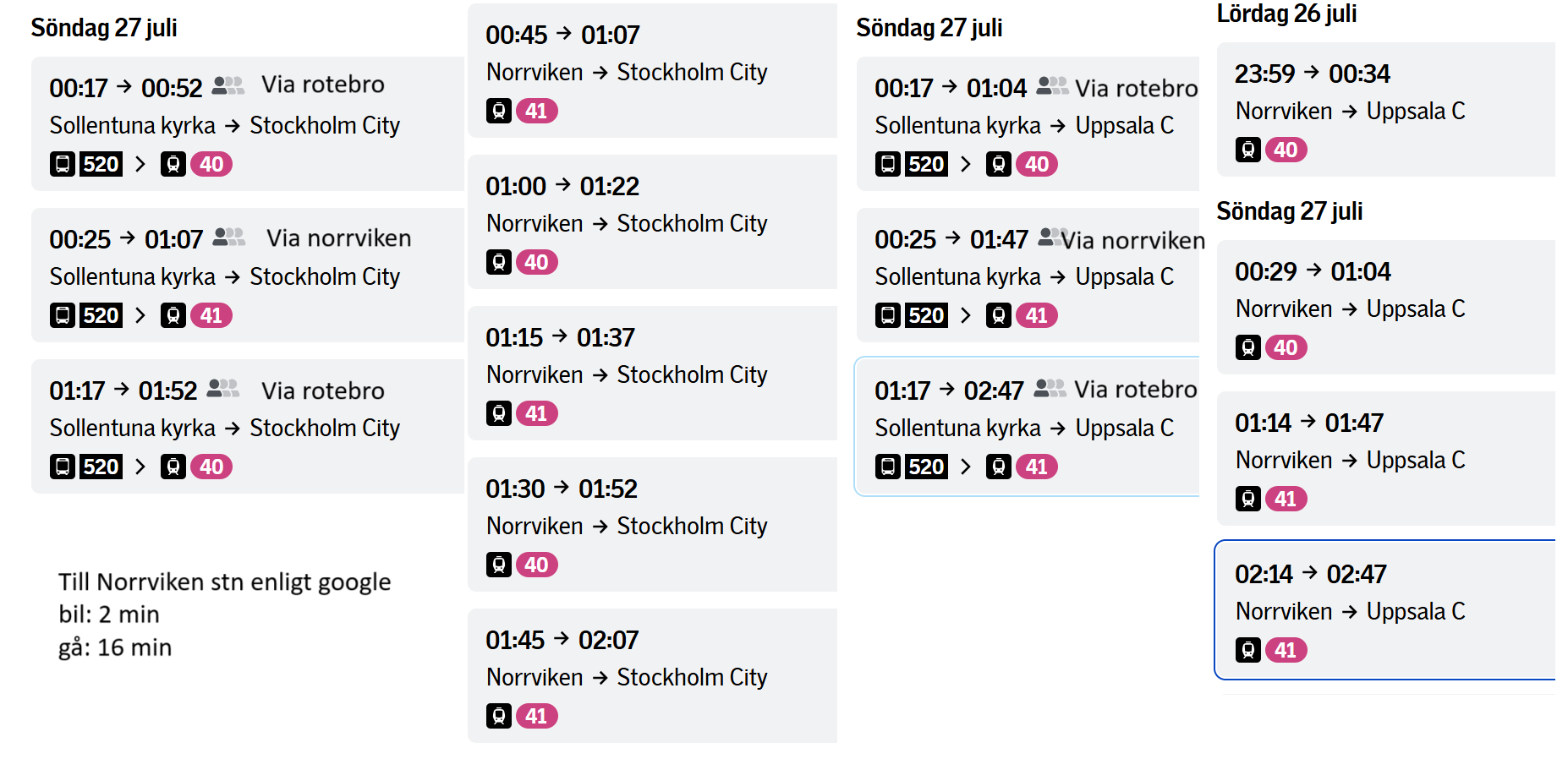This screenshot has height=759, width=1568.
Task: Click line 41 badge on 02:14→02:47 trip
Action: tap(1286, 650)
